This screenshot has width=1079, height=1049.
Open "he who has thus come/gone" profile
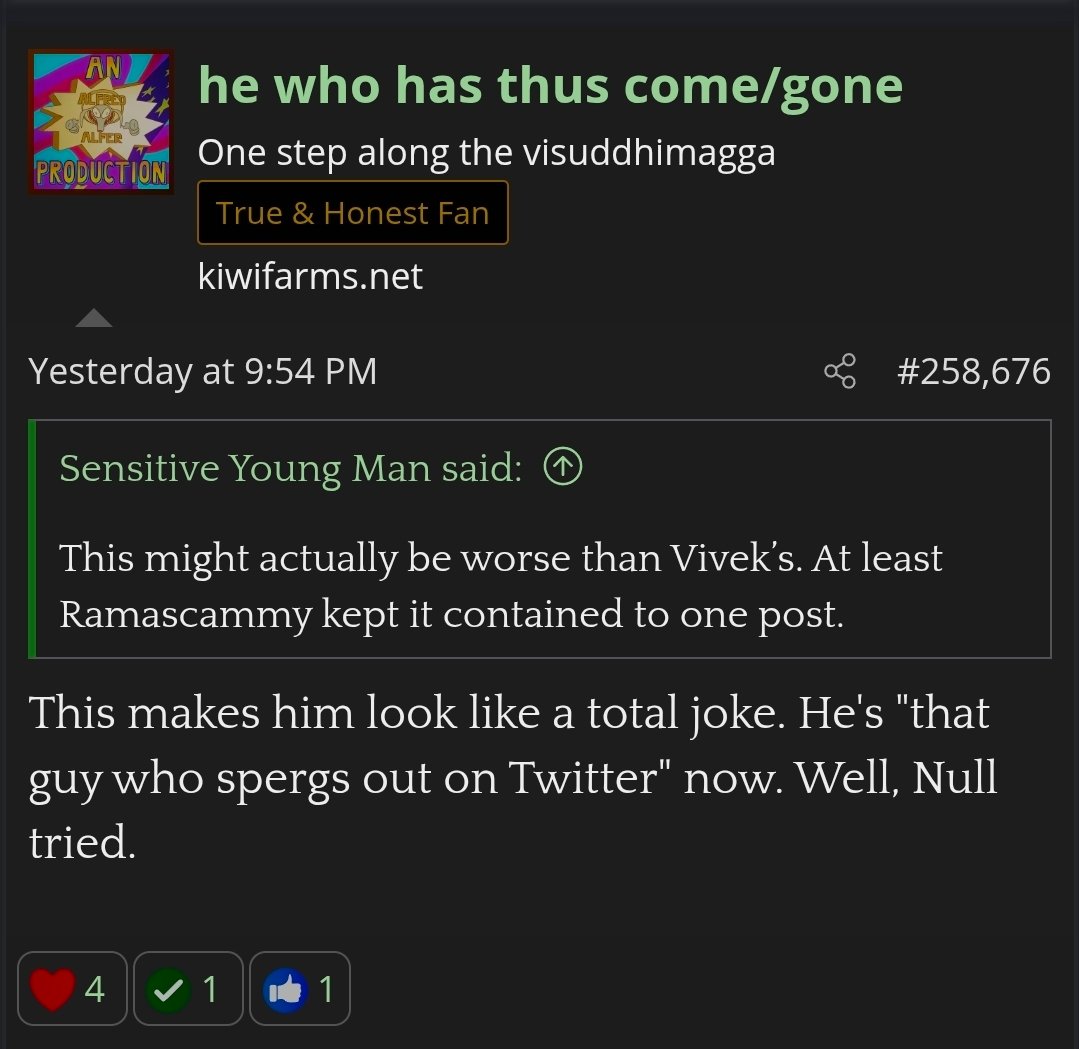[x=550, y=86]
